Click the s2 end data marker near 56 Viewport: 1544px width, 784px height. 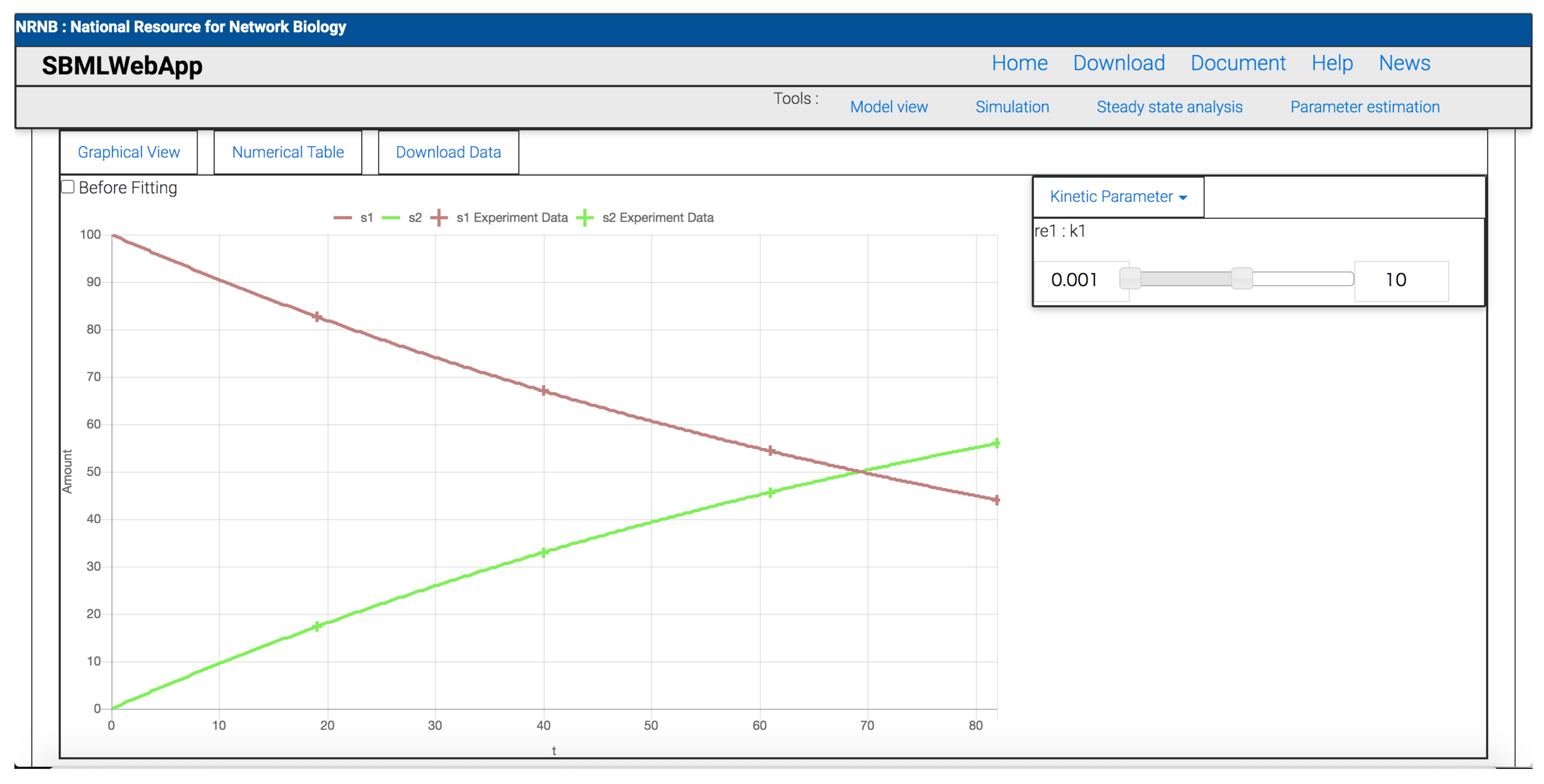(996, 443)
